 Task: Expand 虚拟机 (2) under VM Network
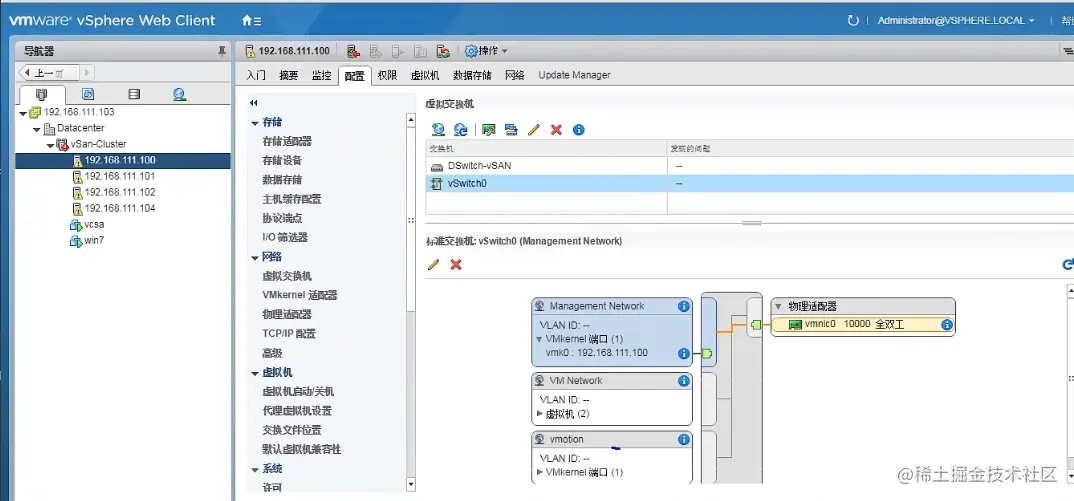click(x=540, y=413)
